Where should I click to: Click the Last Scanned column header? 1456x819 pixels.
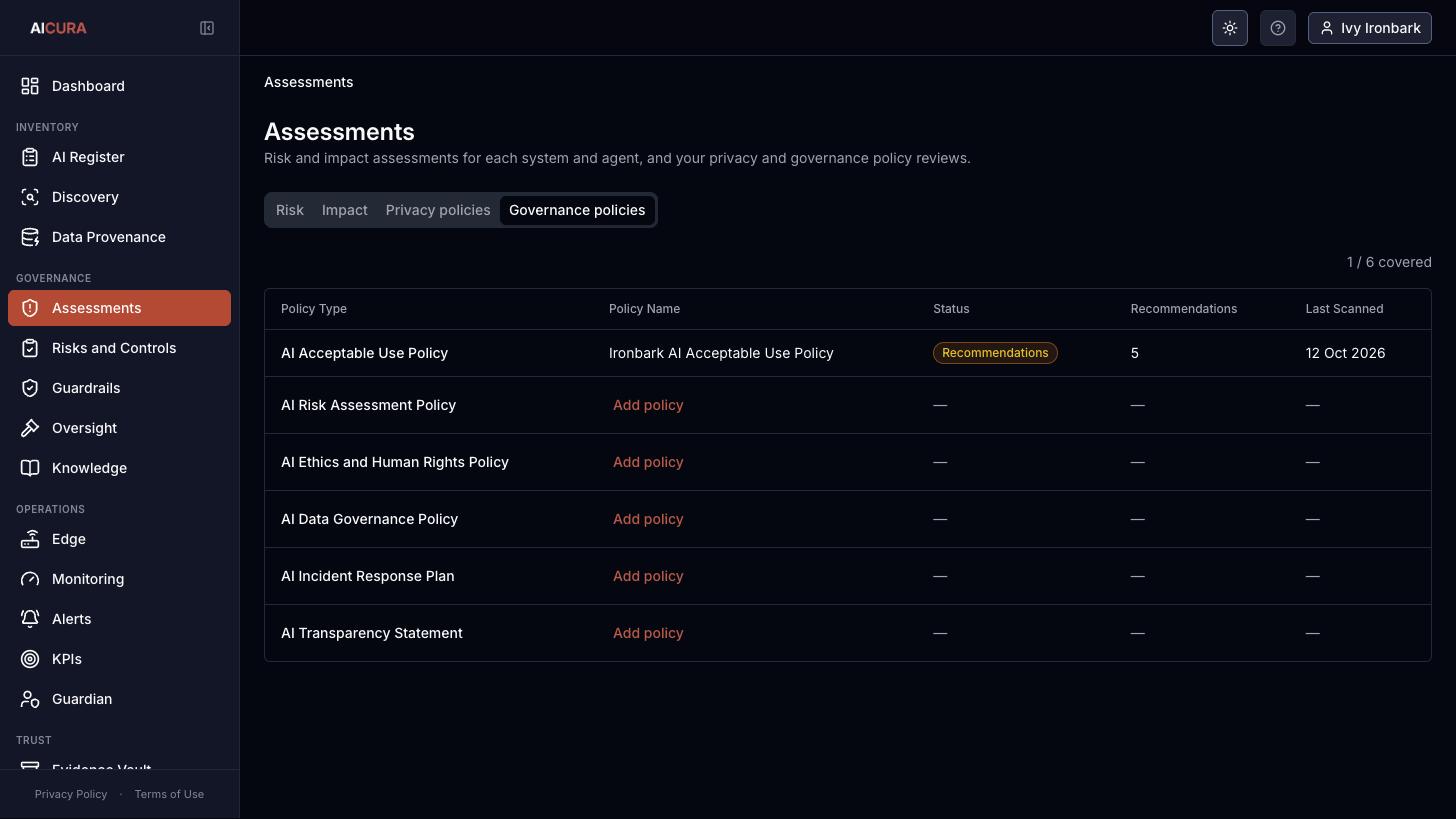(1344, 309)
